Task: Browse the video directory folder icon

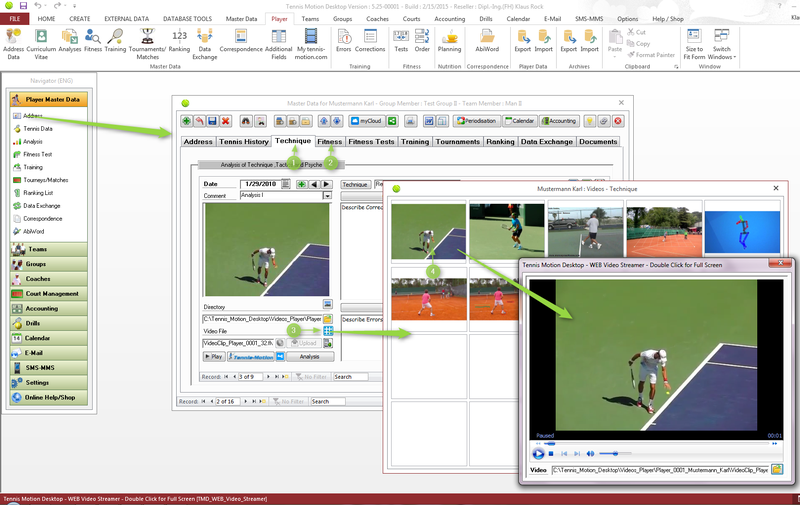Action: coord(327,318)
